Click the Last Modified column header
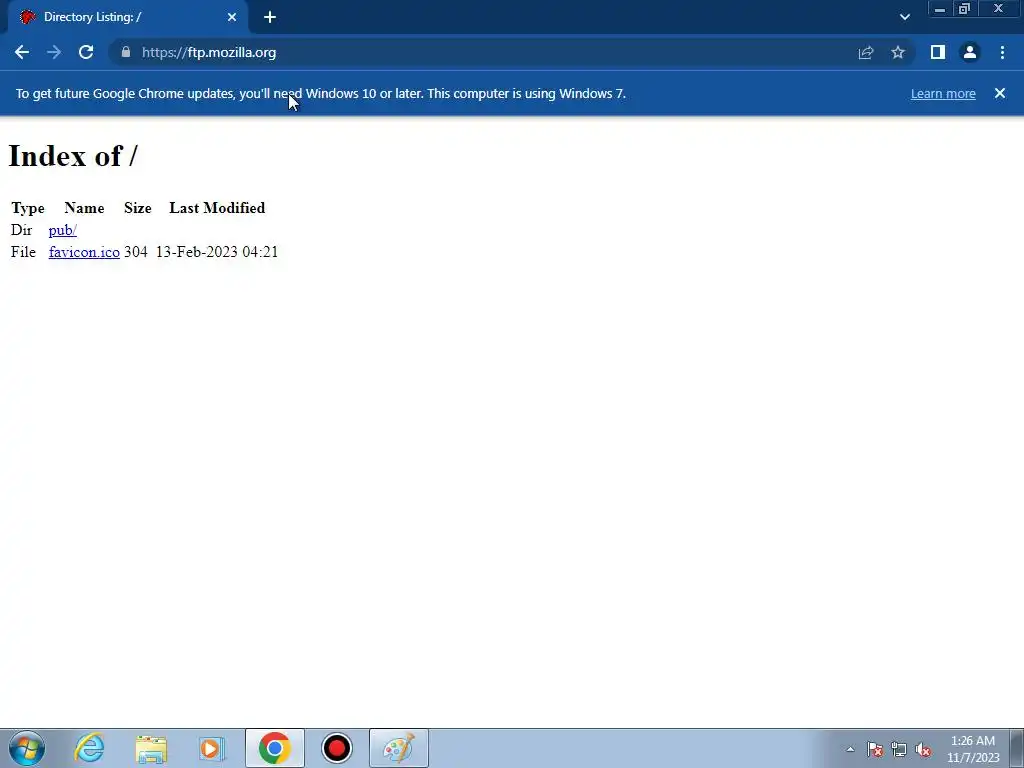The image size is (1024, 768). tap(217, 208)
